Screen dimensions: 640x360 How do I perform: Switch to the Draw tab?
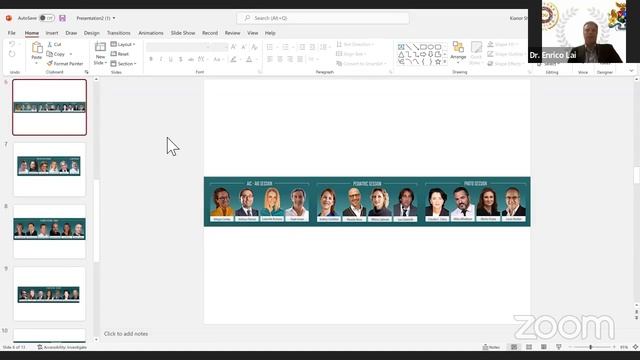pyautogui.click(x=71, y=33)
